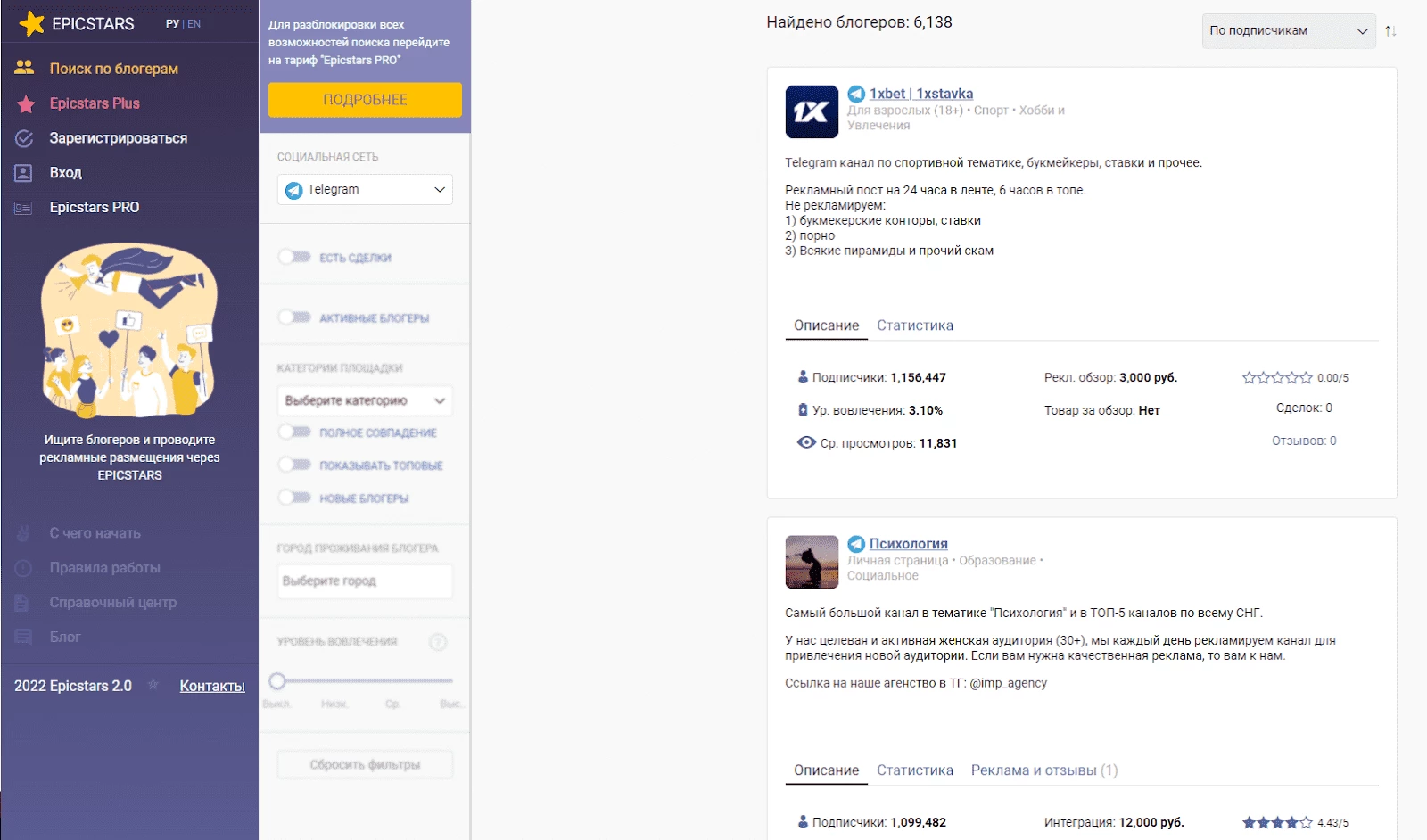Open the Реклама и отзывы (1) tab

click(1044, 770)
